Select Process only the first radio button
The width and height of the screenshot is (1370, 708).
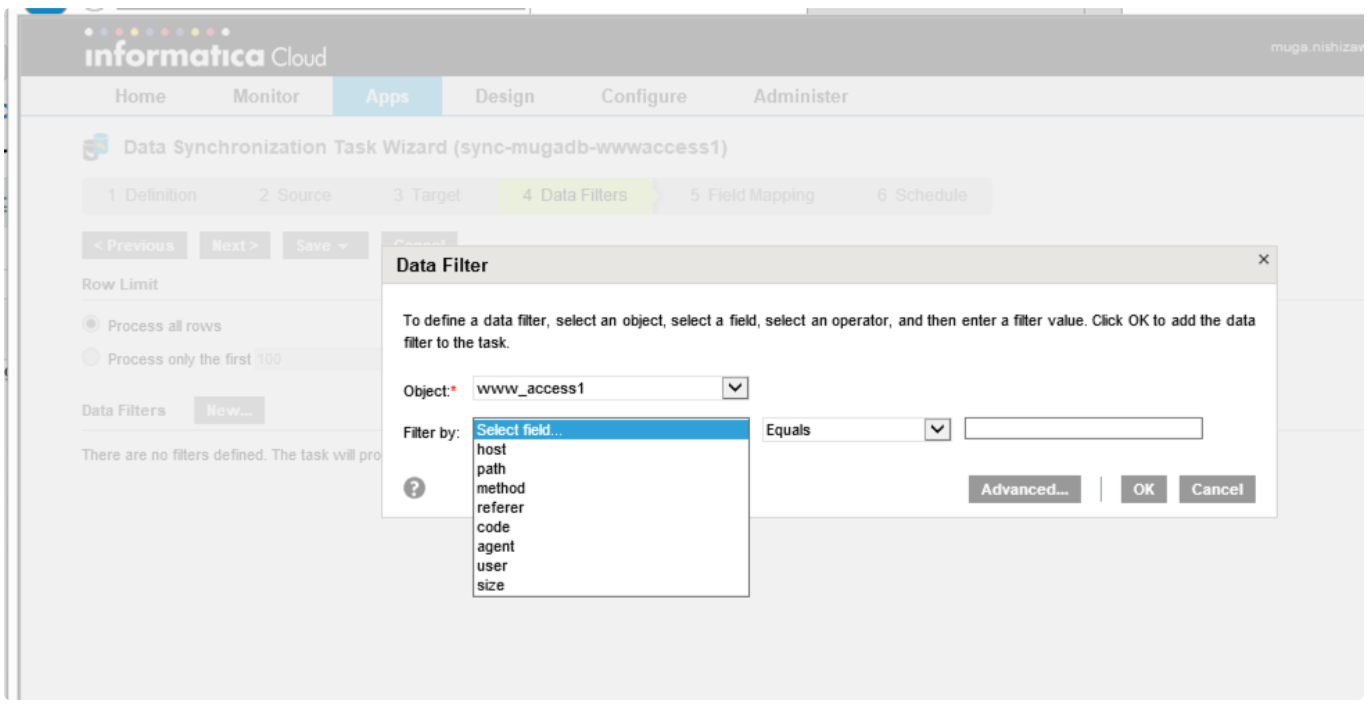pyautogui.click(x=92, y=359)
